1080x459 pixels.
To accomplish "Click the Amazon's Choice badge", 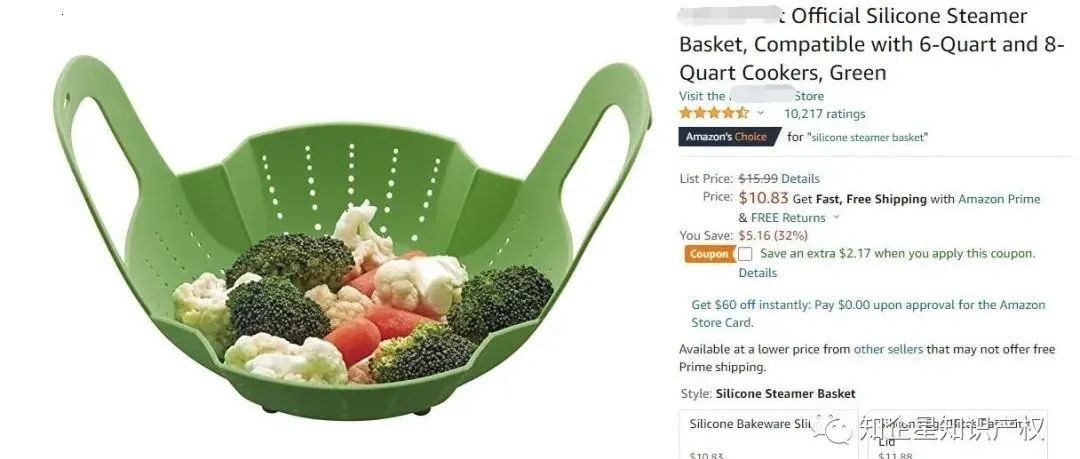I will pyautogui.click(x=729, y=136).
